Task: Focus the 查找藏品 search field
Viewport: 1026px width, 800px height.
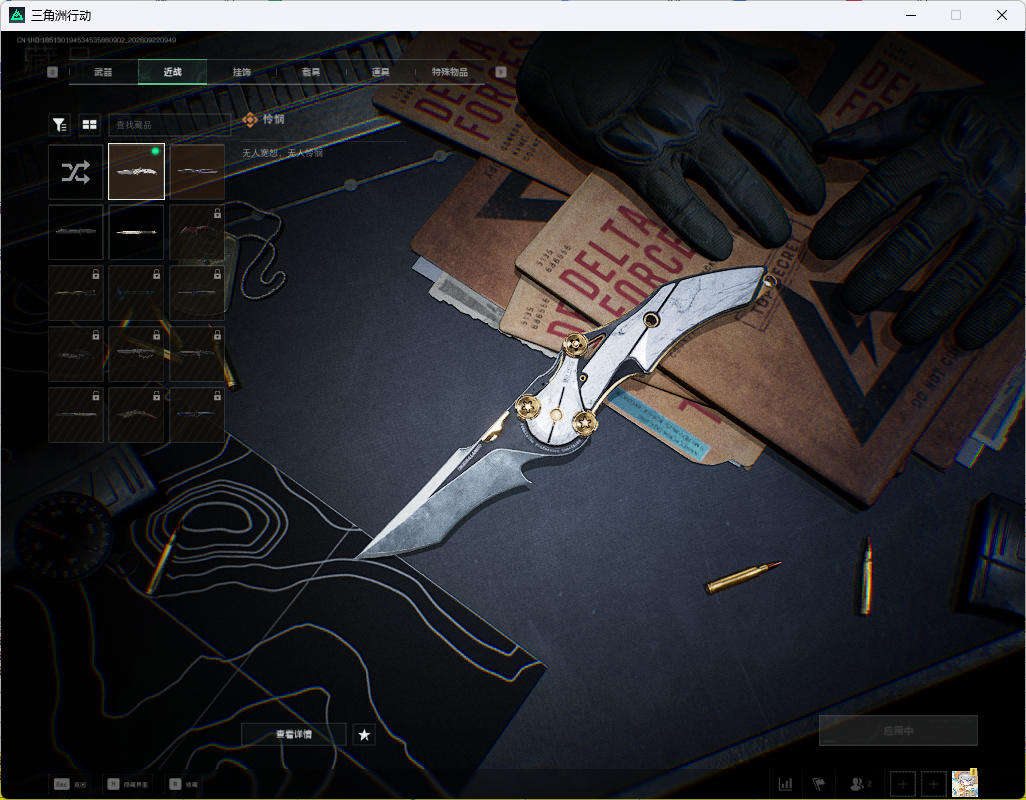Action: pos(170,124)
